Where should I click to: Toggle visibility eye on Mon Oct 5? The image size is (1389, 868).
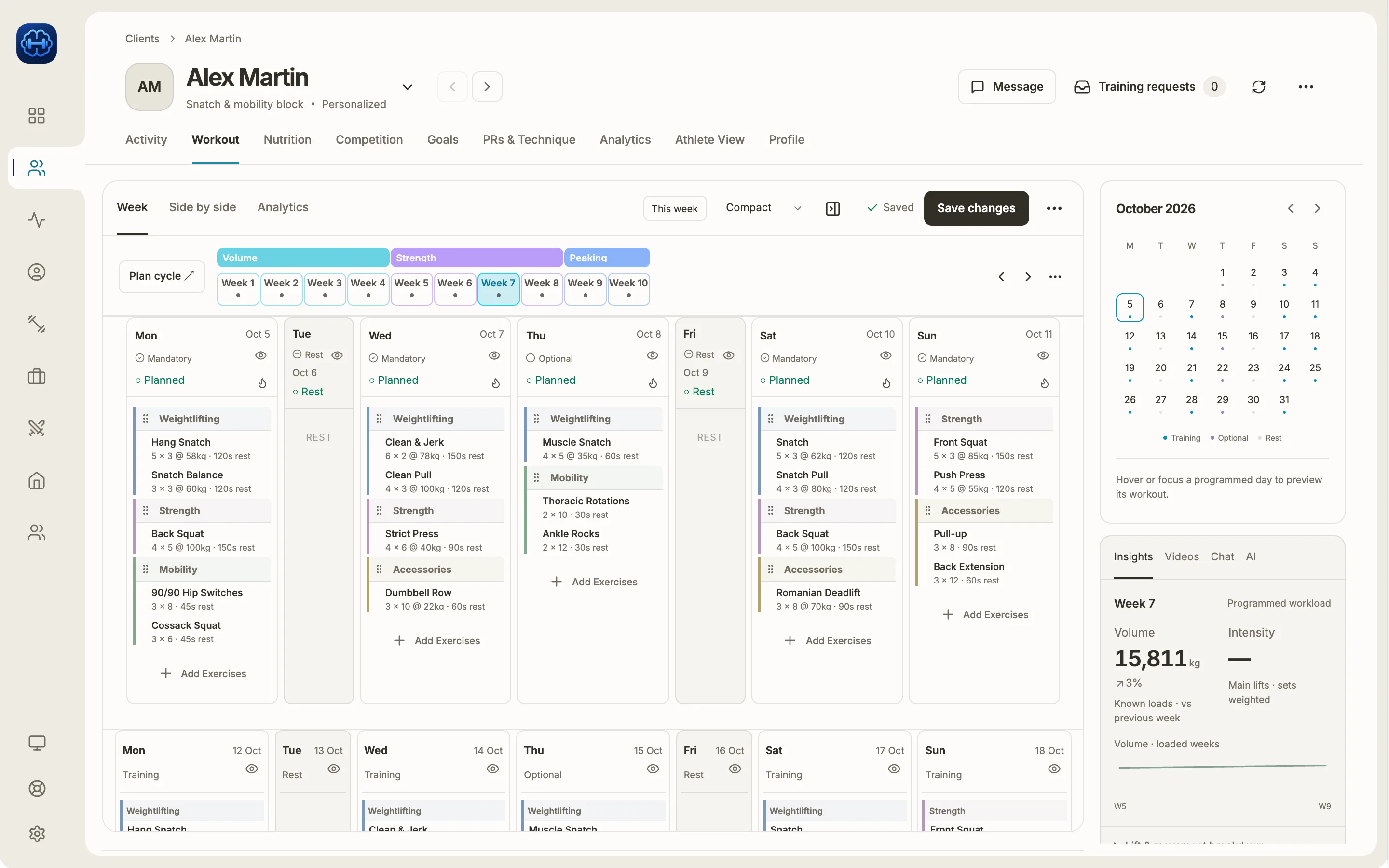(260, 356)
